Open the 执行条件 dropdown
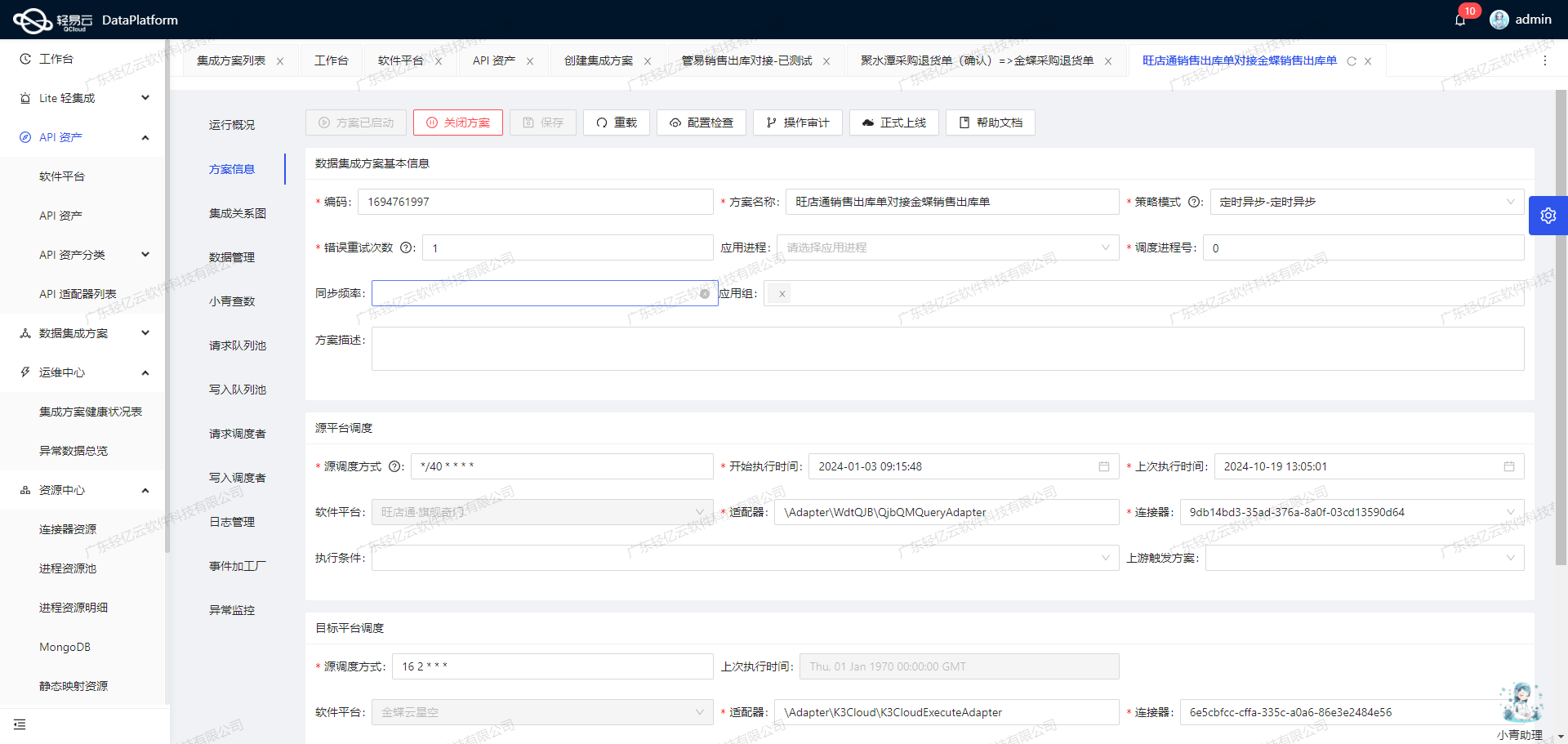The height and width of the screenshot is (744, 1568). pyautogui.click(x=745, y=558)
